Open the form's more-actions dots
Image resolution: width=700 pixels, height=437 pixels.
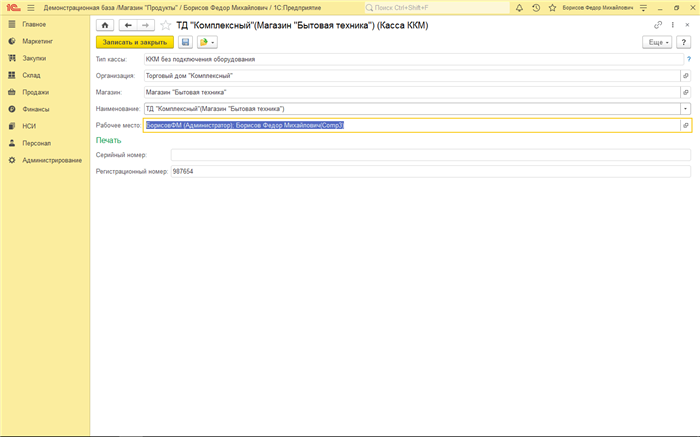click(x=673, y=25)
